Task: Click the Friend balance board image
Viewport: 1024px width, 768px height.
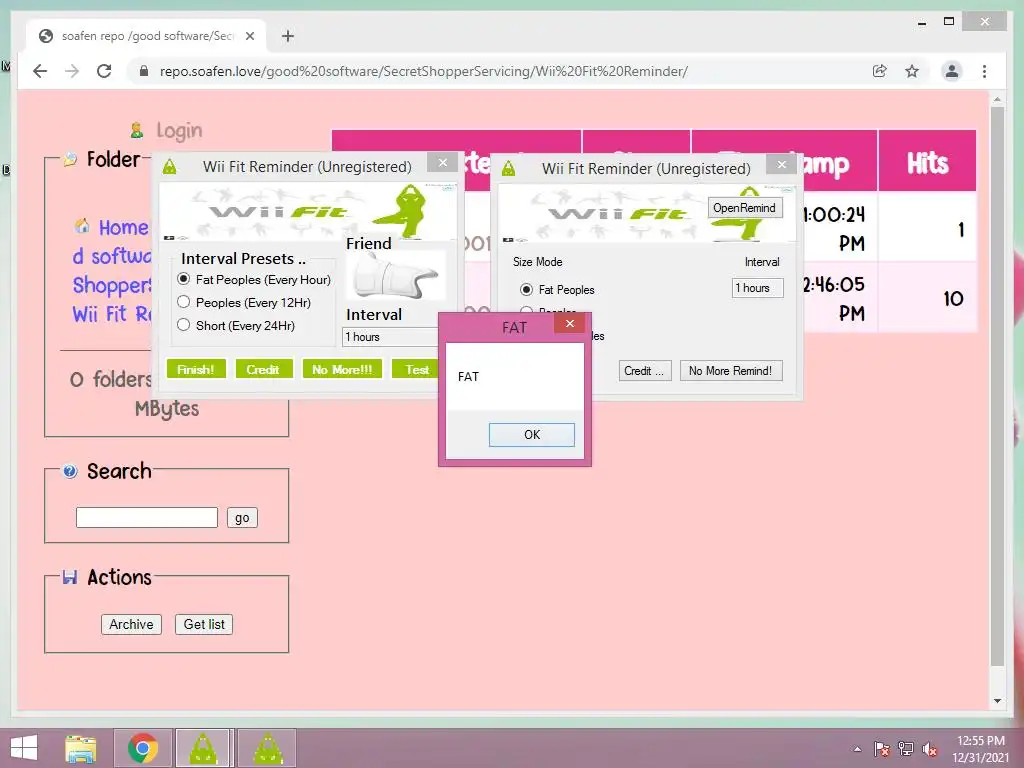Action: click(x=395, y=277)
